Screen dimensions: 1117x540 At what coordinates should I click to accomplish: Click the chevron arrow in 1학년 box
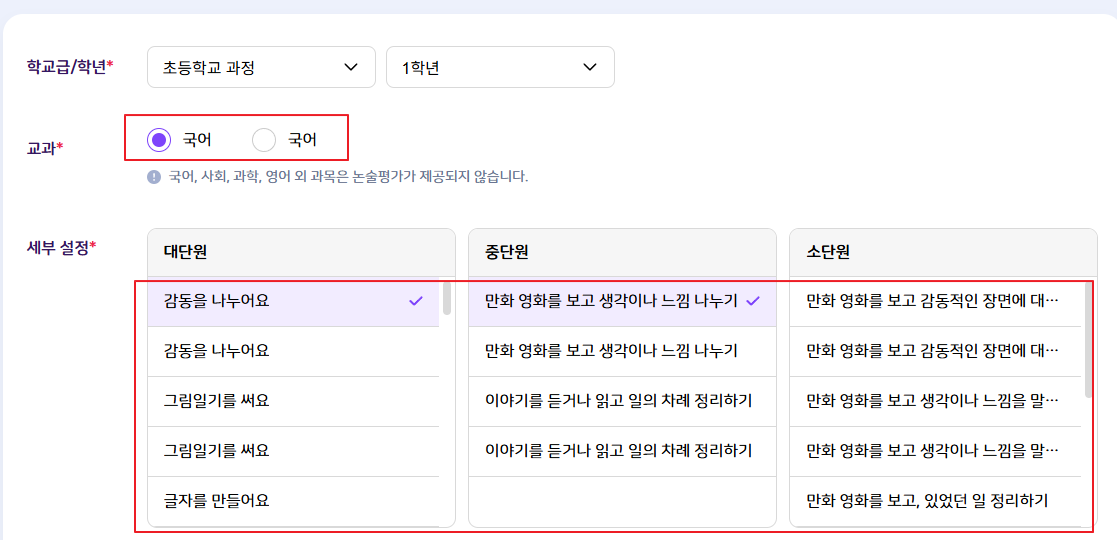[589, 67]
